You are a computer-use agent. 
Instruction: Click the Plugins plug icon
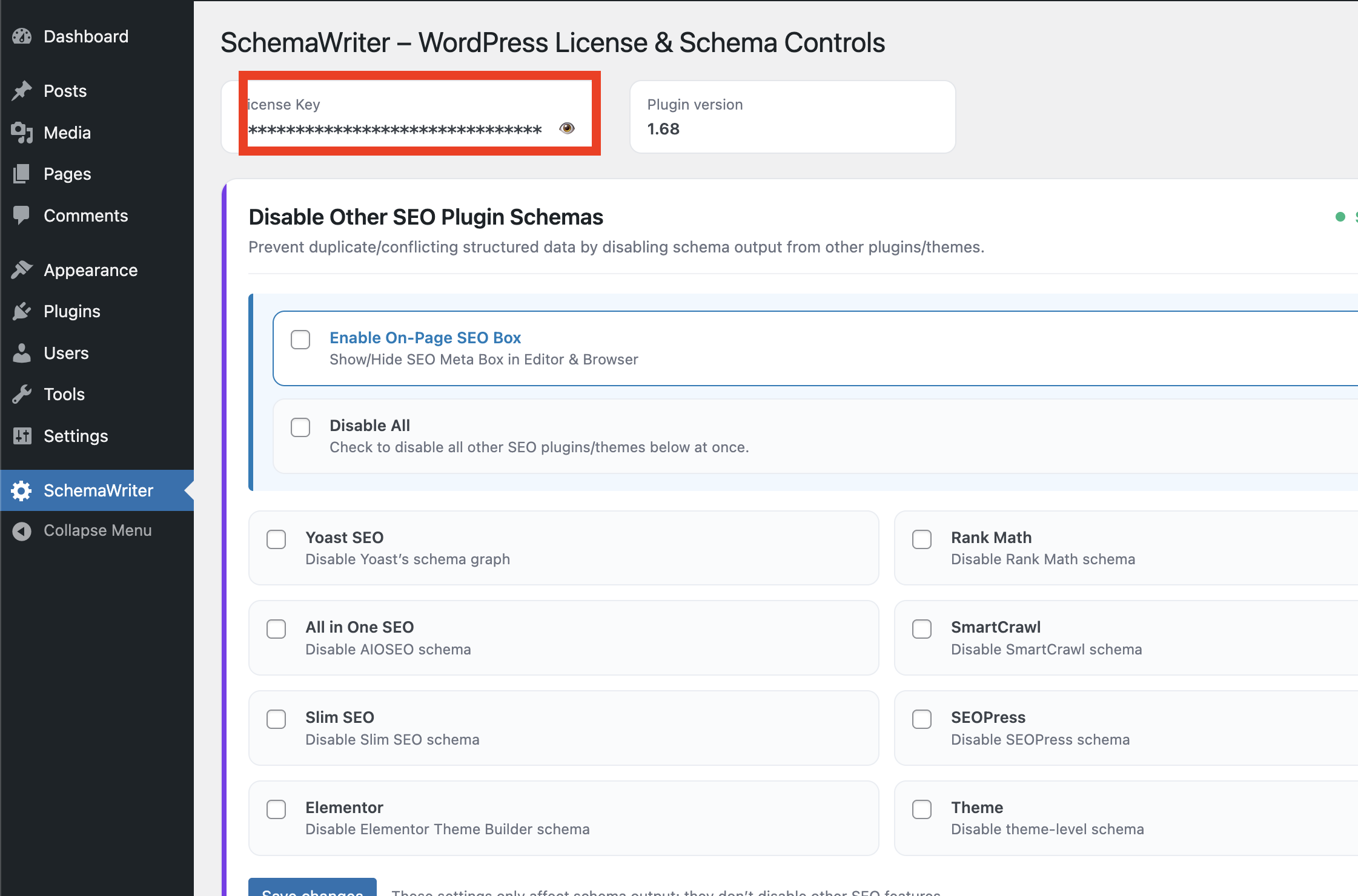(x=22, y=311)
